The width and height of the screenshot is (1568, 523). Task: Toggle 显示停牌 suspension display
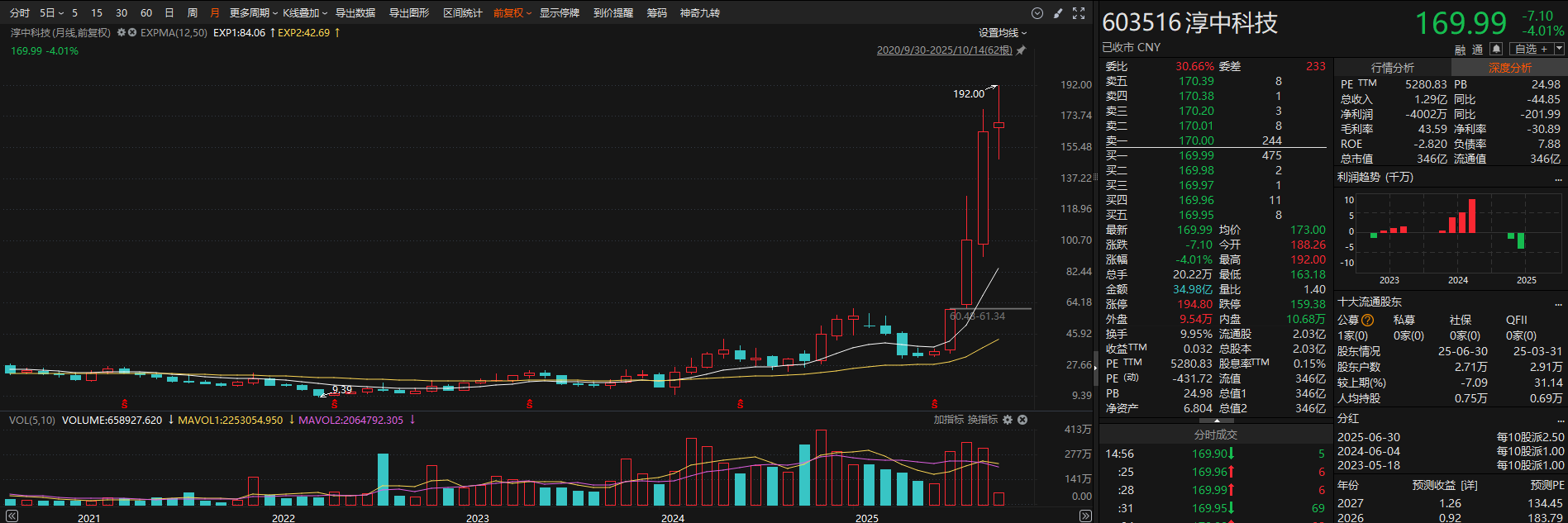click(x=560, y=13)
